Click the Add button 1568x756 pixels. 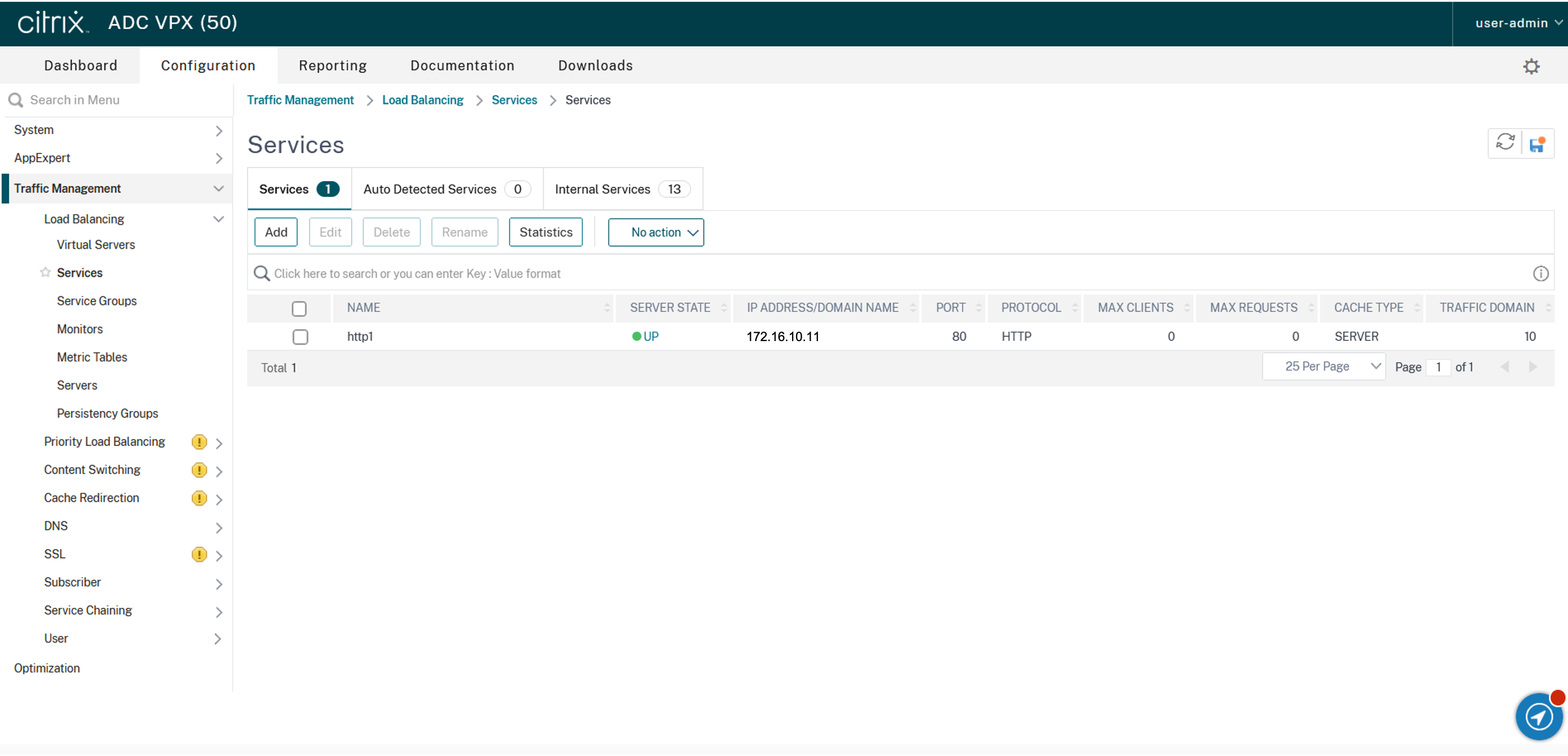(x=276, y=233)
